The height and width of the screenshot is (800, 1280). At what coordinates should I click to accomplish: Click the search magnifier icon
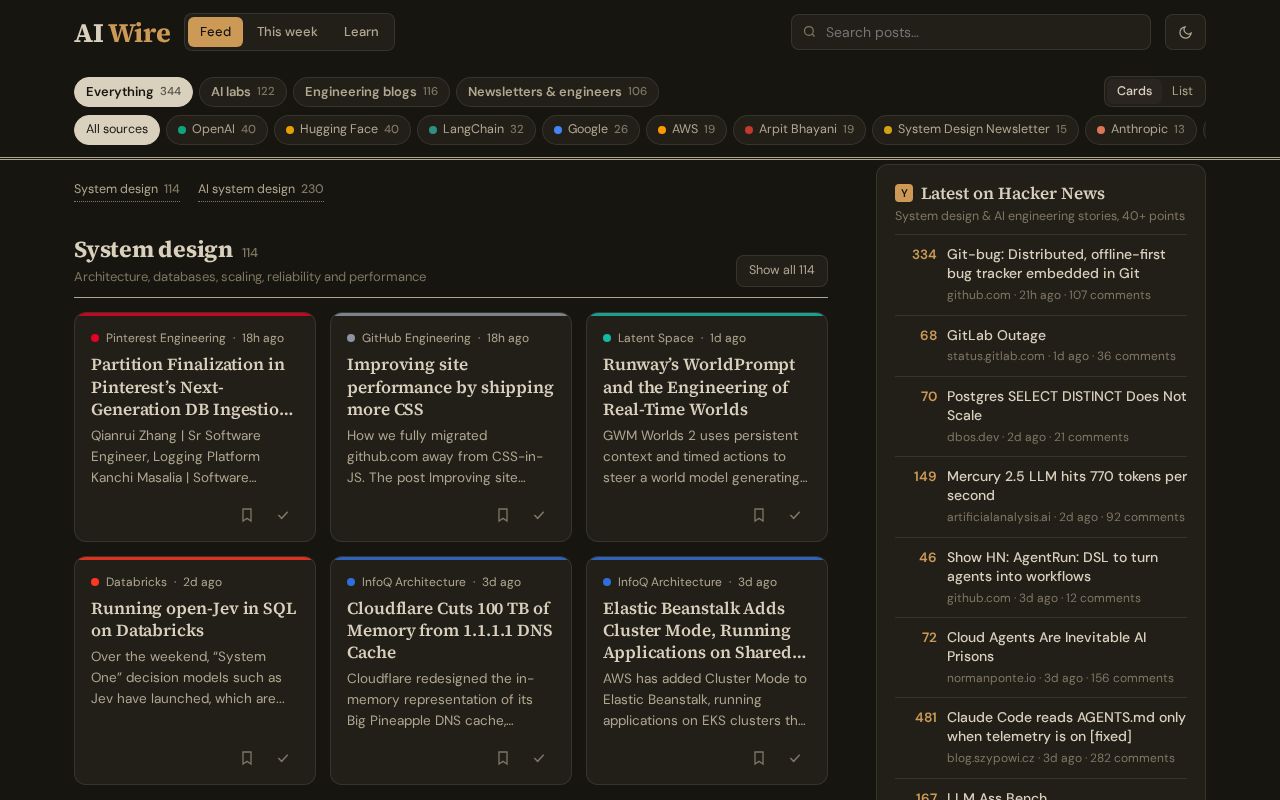click(x=810, y=32)
